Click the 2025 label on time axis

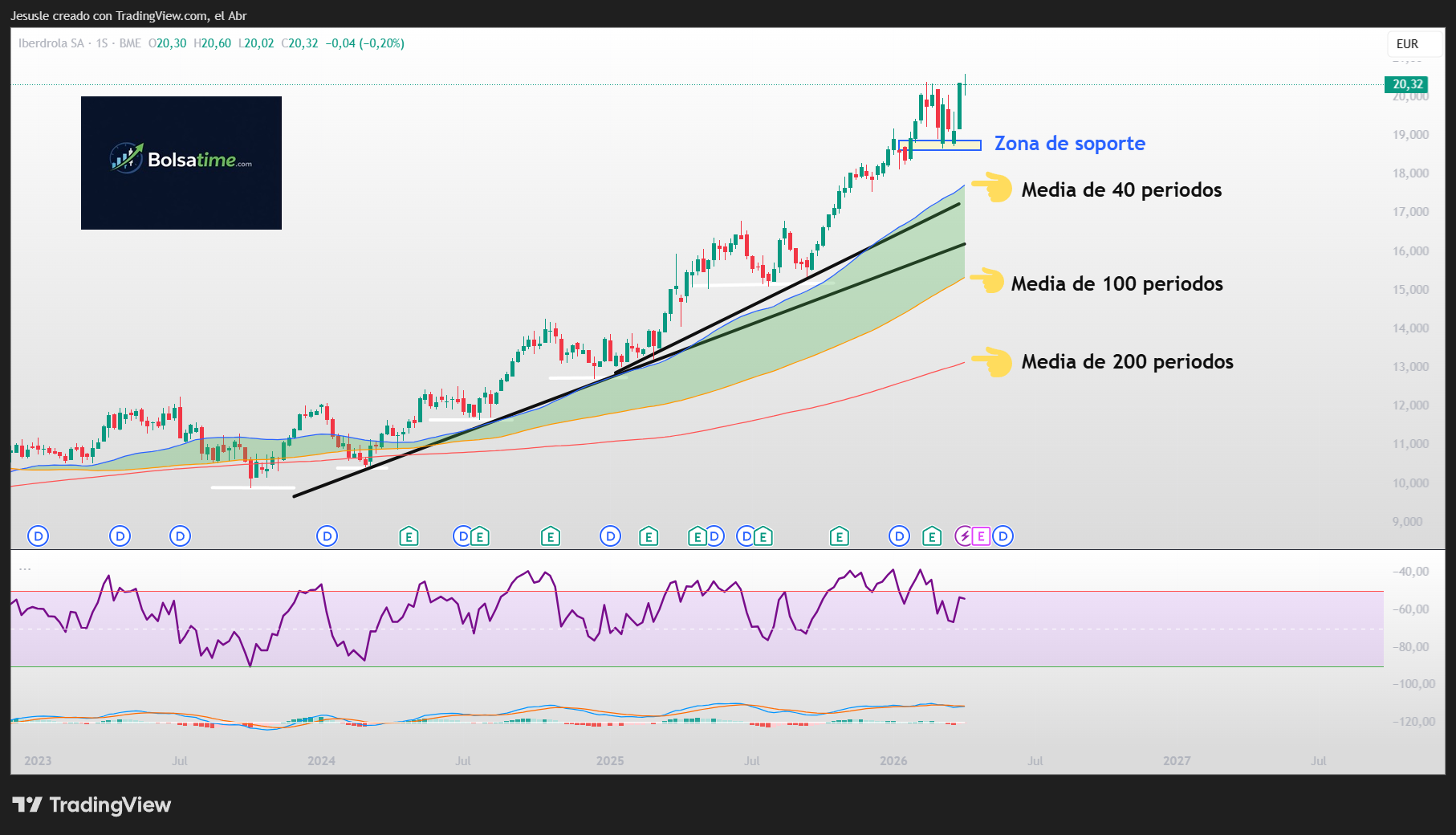[x=610, y=760]
